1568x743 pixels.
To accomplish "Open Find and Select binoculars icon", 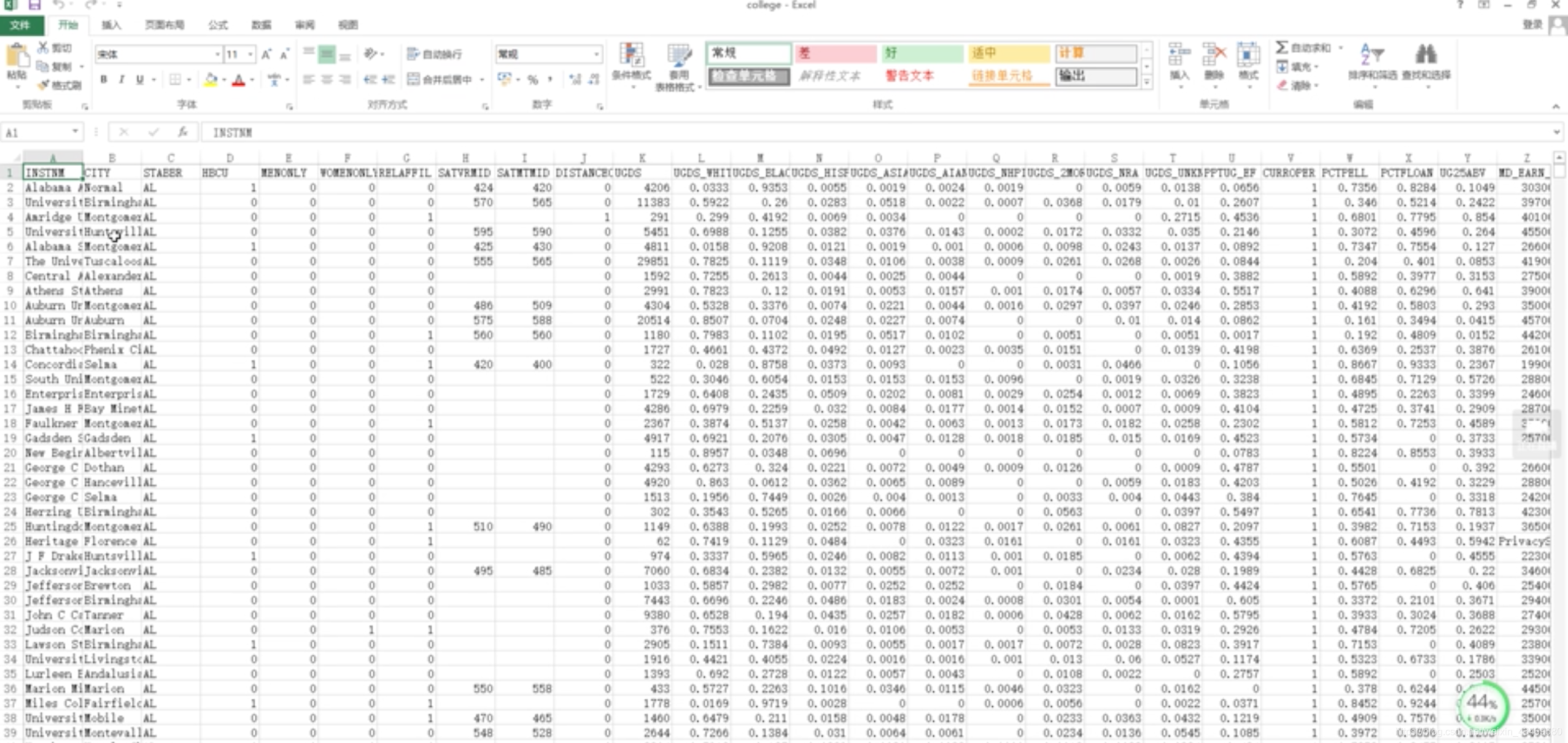I will point(1426,54).
